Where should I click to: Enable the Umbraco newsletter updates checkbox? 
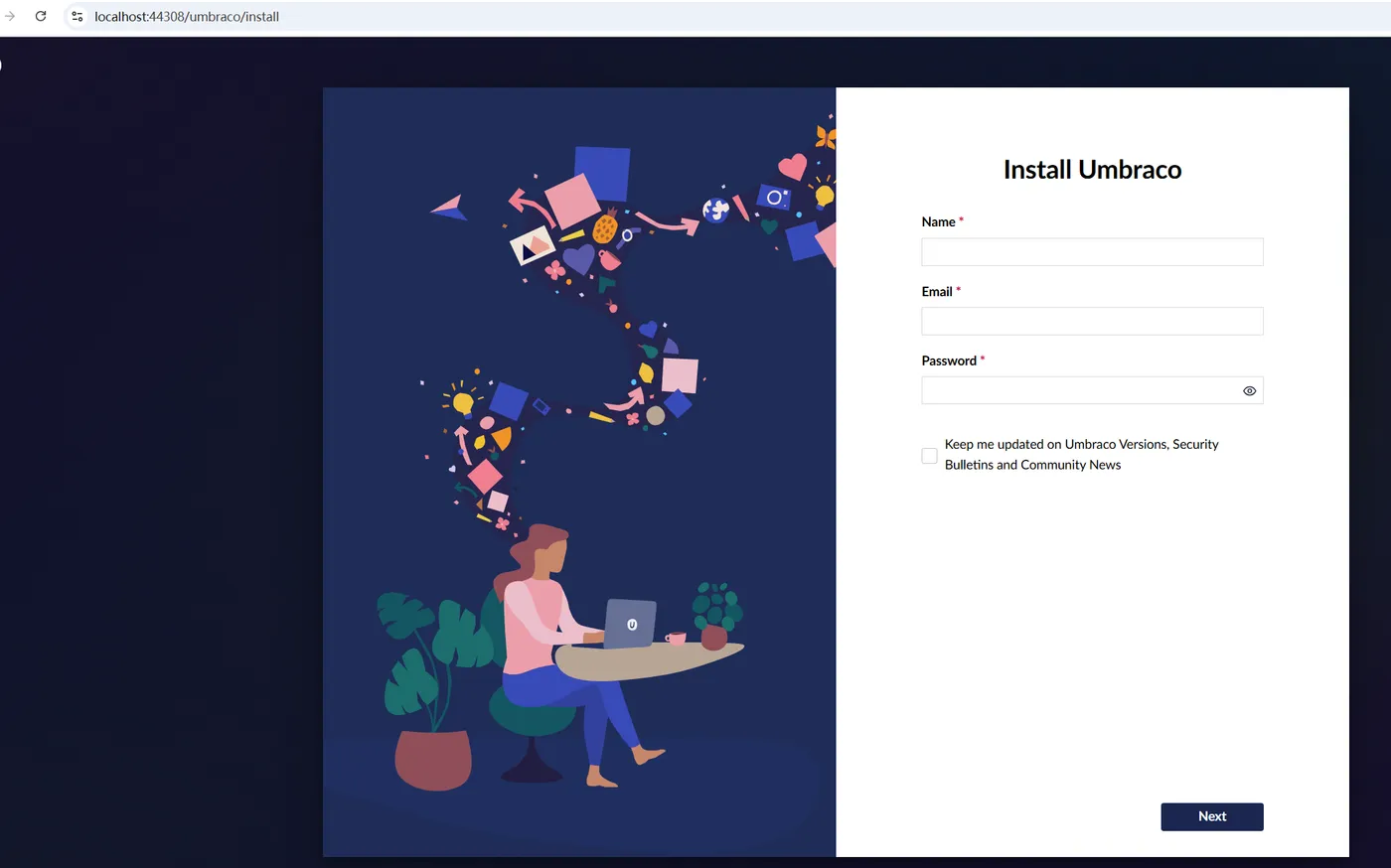(x=929, y=456)
